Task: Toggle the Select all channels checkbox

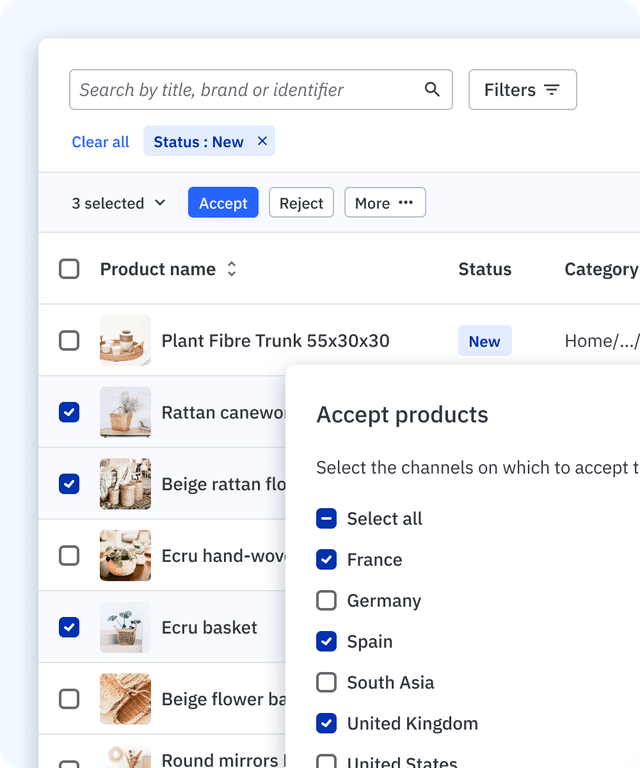Action: tap(326, 518)
